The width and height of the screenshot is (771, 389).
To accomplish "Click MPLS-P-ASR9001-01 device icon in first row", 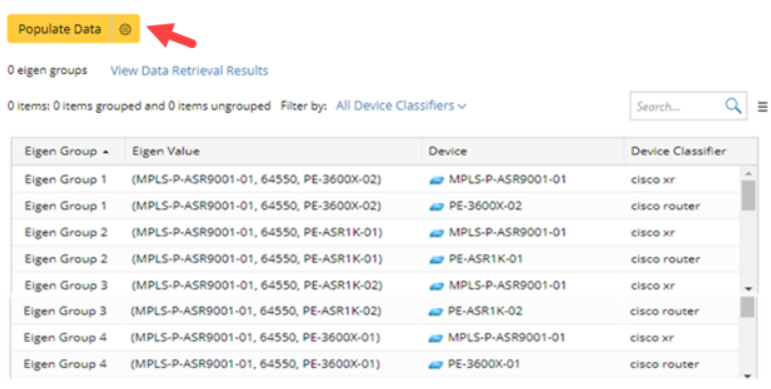I will (x=437, y=180).
